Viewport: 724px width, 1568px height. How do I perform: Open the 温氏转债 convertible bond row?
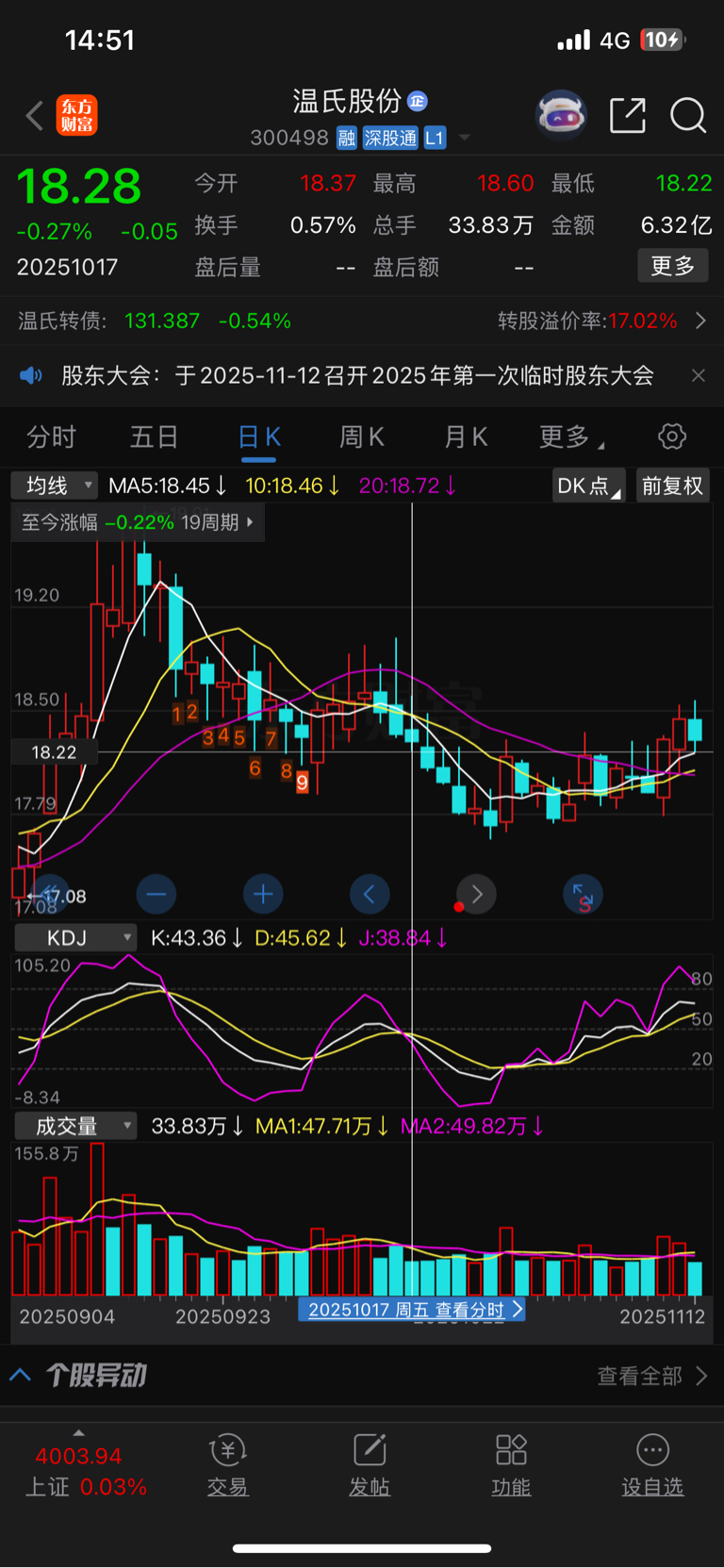pyautogui.click(x=155, y=321)
